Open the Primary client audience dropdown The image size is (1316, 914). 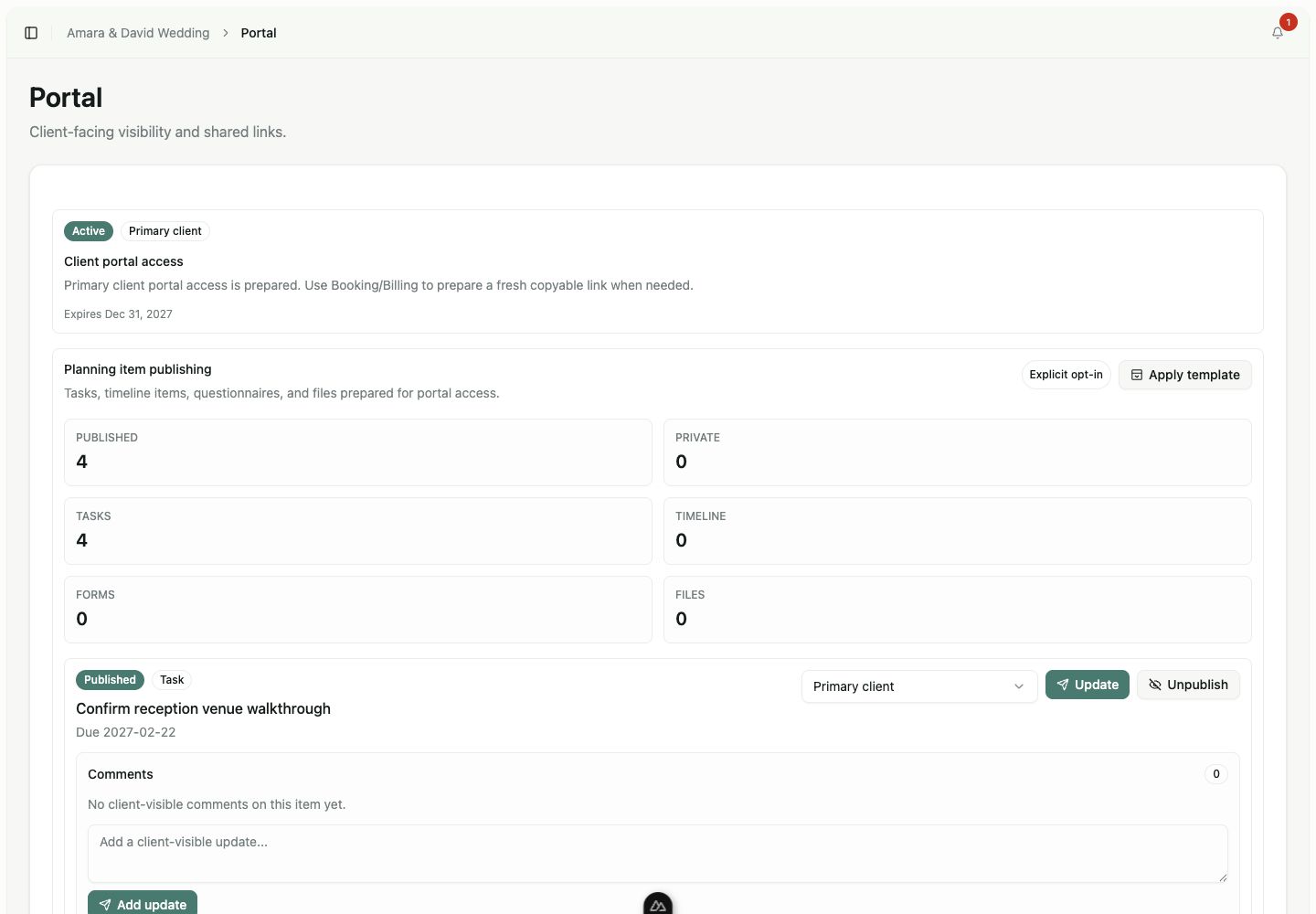click(x=919, y=686)
